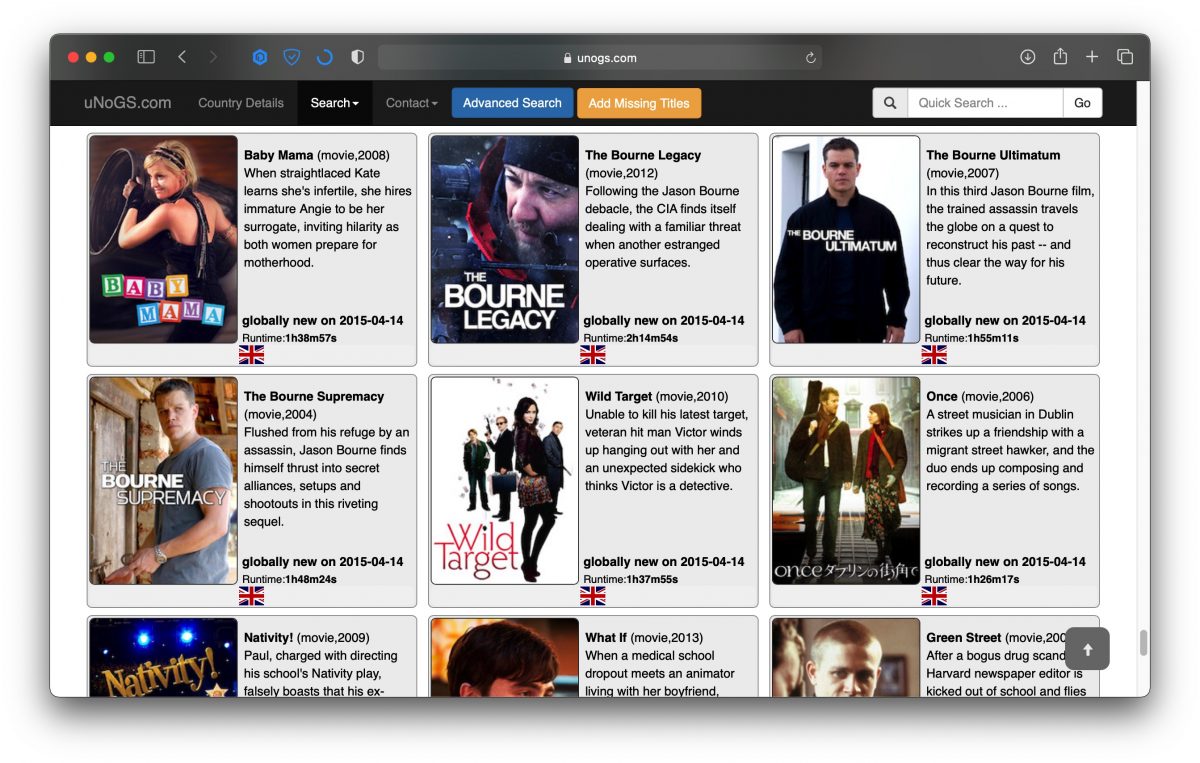Click Runtime:1h55m11s text
This screenshot has width=1200, height=763.
[972, 338]
